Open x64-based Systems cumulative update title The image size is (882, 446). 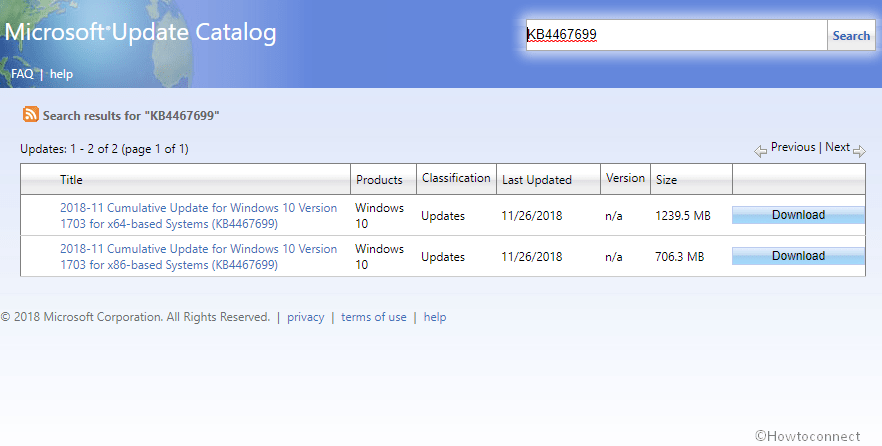199,215
